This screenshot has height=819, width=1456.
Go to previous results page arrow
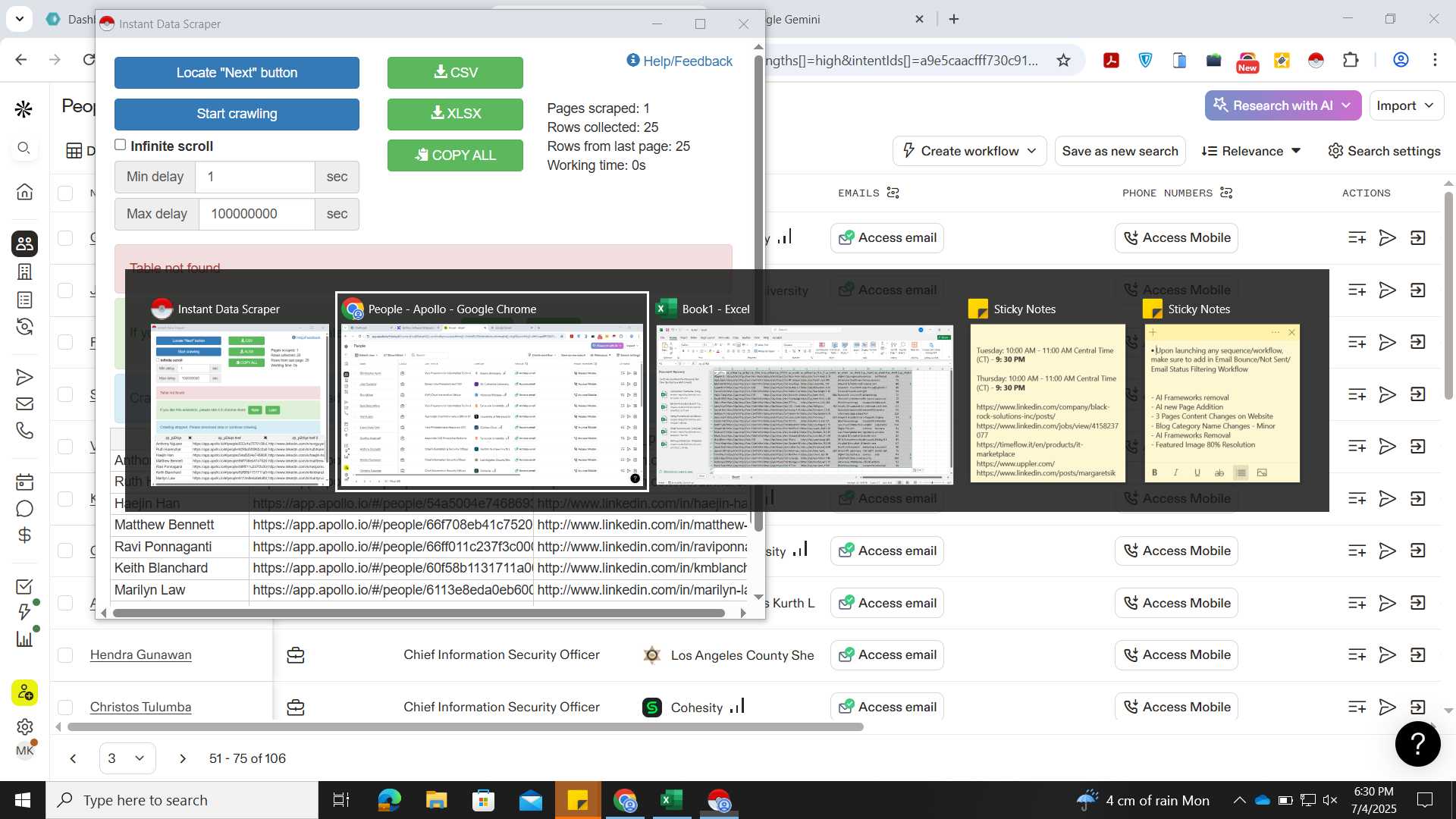click(x=73, y=758)
